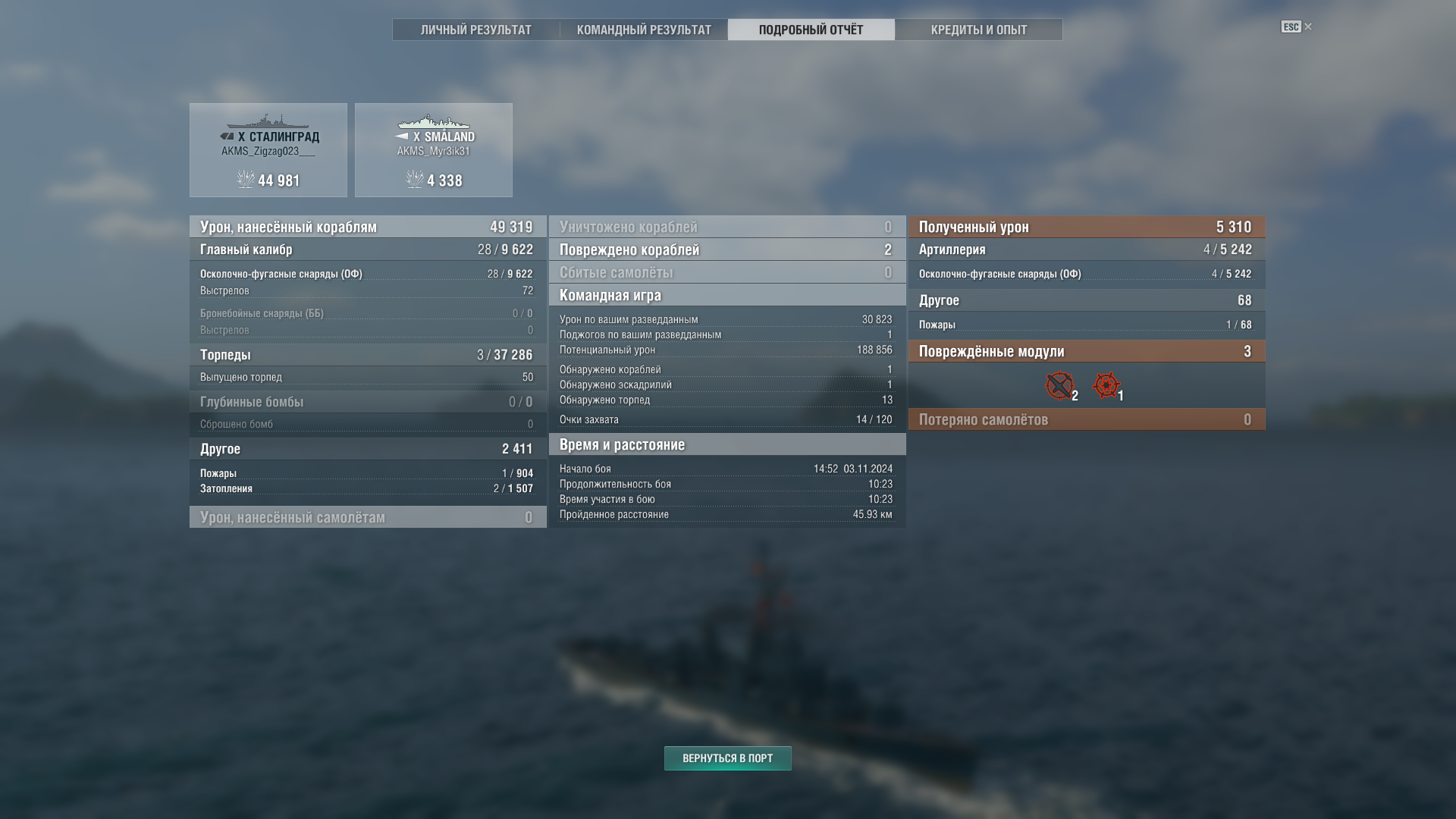Switch to Командный результат tab
This screenshot has height=819, width=1456.
pos(644,30)
